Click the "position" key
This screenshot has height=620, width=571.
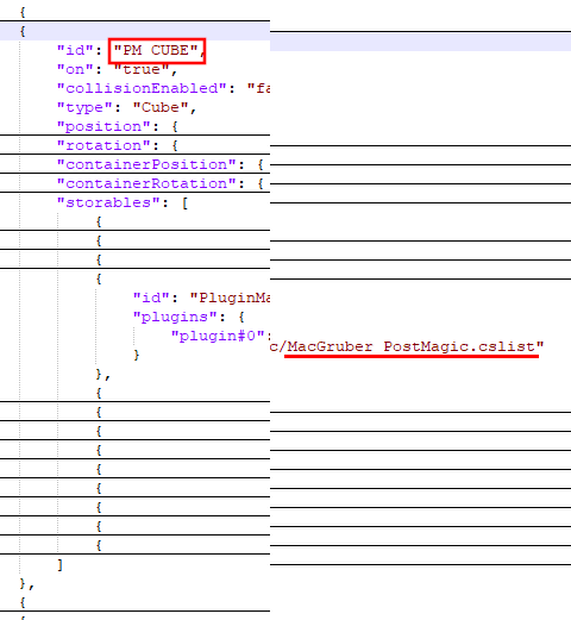[104, 127]
